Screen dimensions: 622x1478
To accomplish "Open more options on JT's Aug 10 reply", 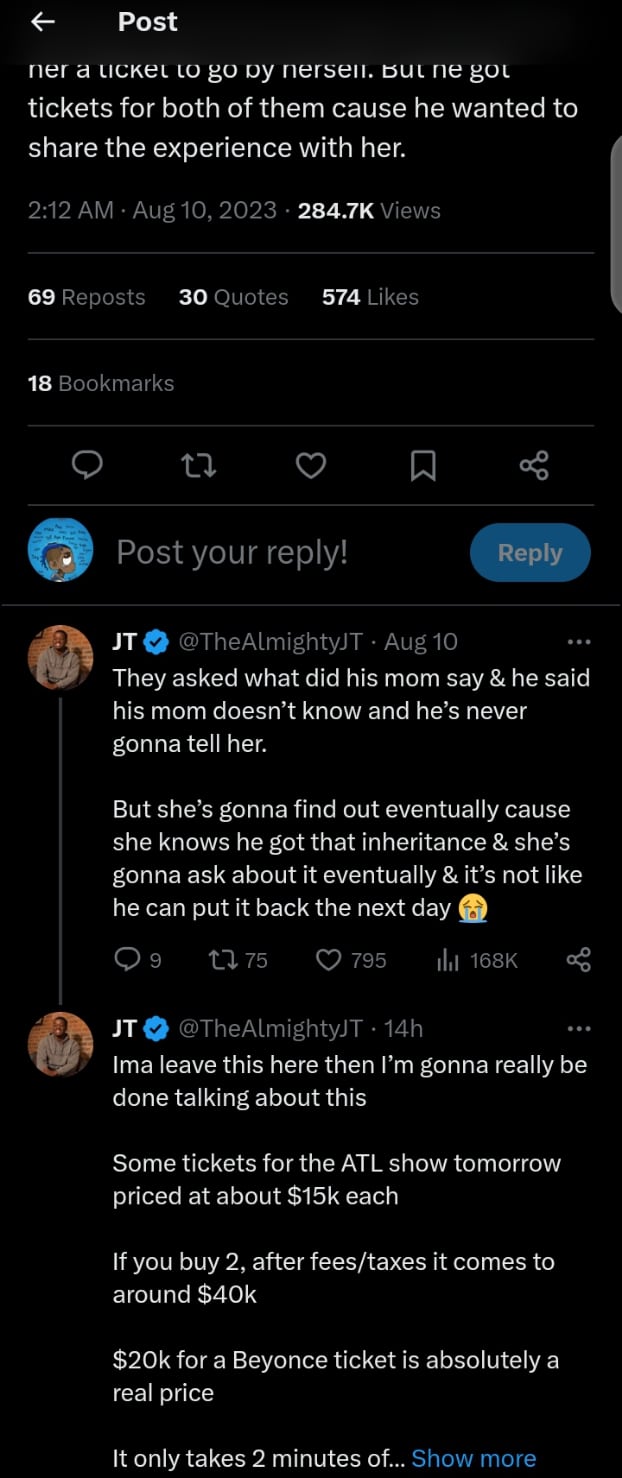I will point(578,642).
